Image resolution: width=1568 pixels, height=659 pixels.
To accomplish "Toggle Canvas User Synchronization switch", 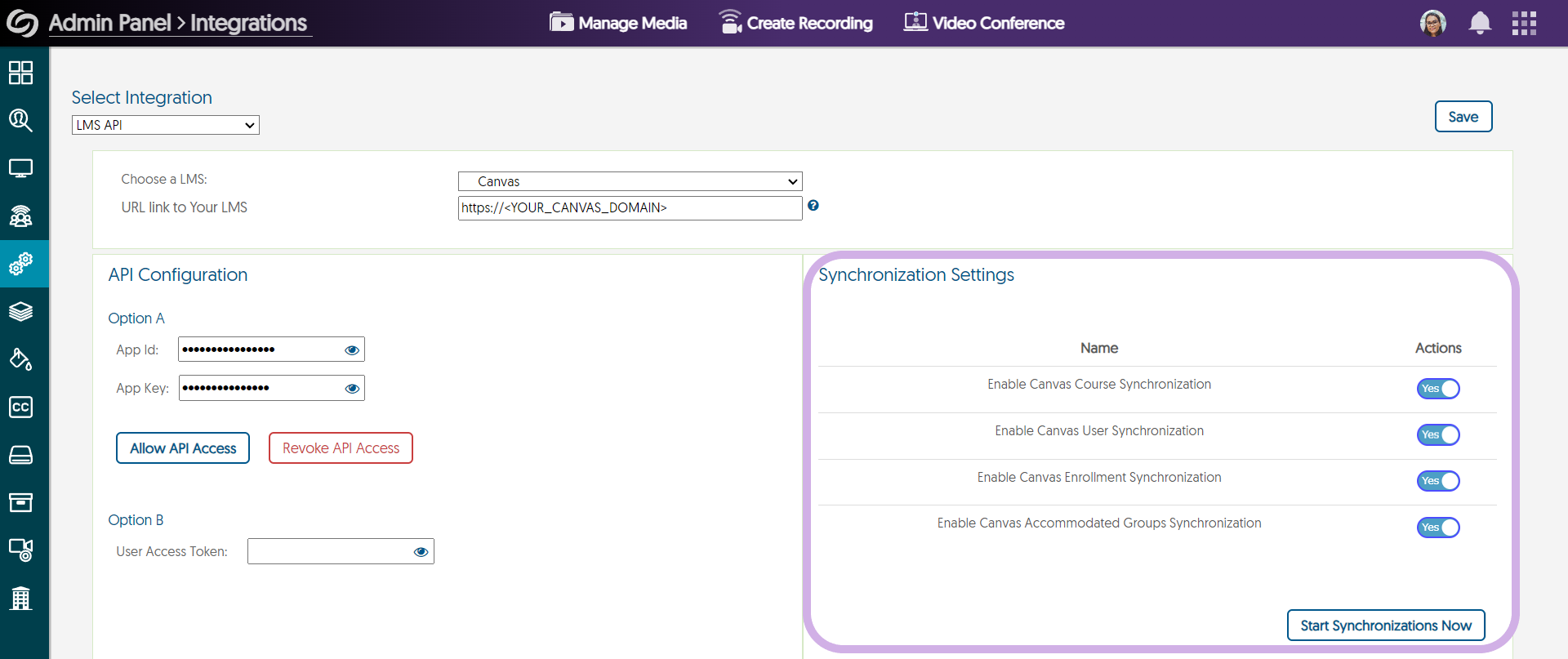I will tap(1438, 434).
